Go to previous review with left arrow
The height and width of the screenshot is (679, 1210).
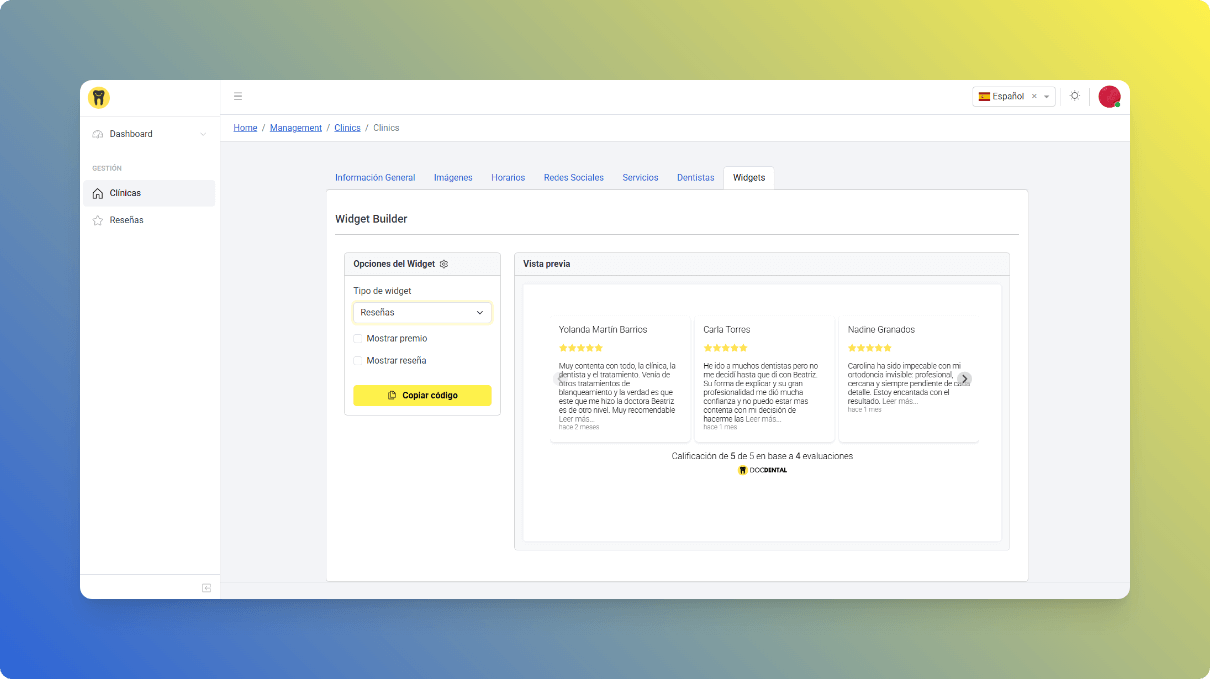coord(559,379)
